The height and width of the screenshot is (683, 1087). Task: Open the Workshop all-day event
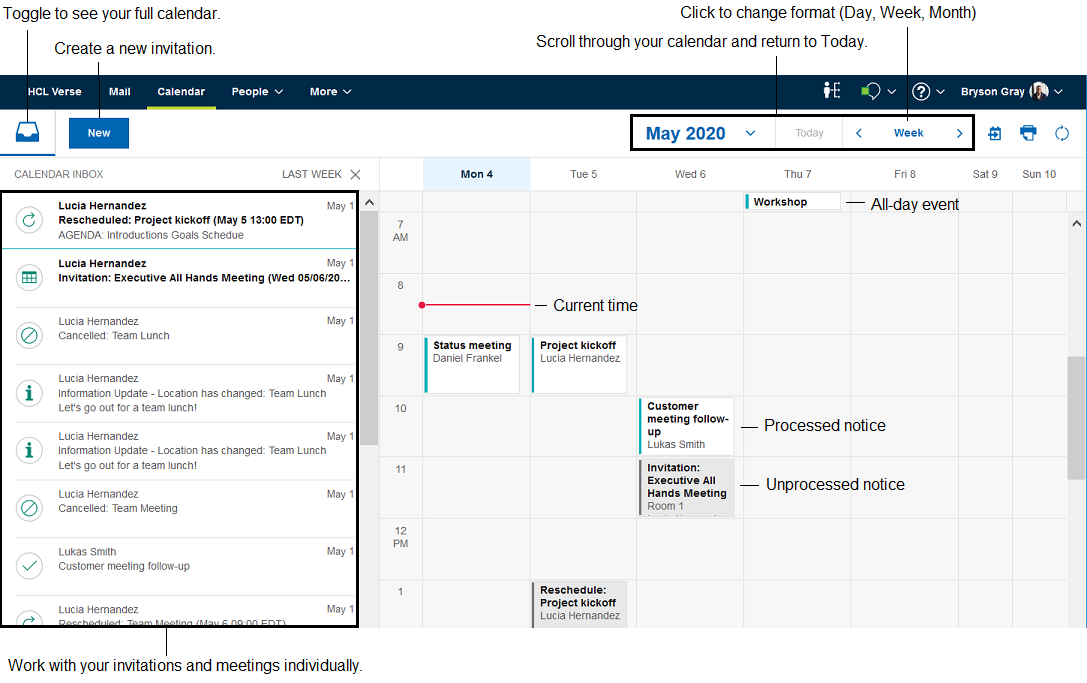793,202
